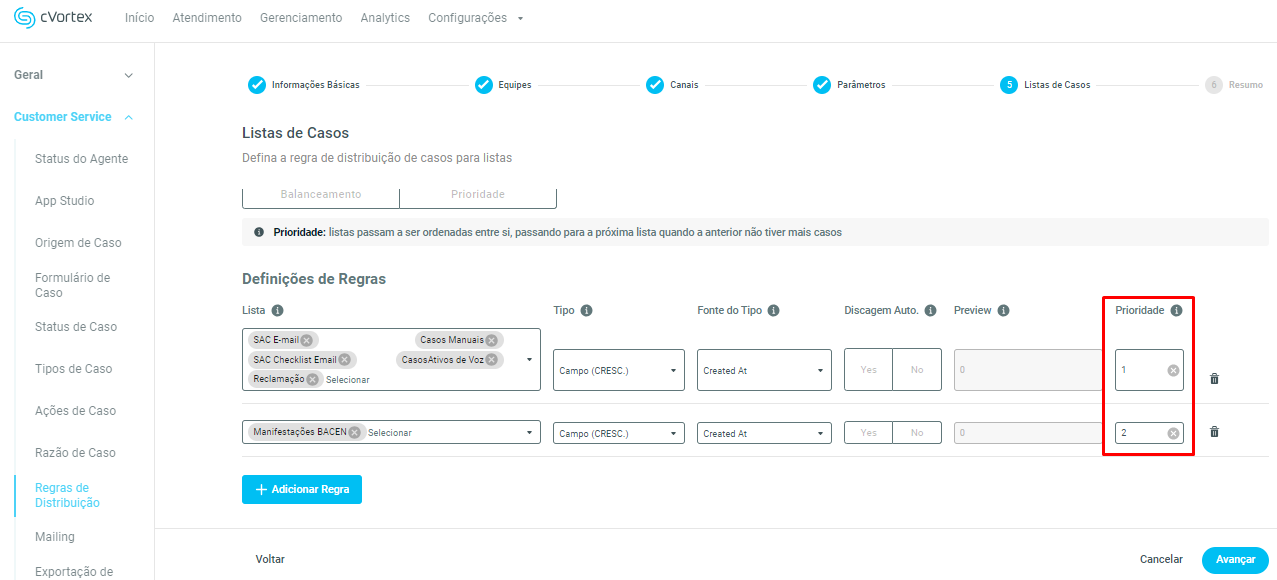The image size is (1277, 580).
Task: Open the first rule Tipo dropdown
Action: click(x=618, y=371)
